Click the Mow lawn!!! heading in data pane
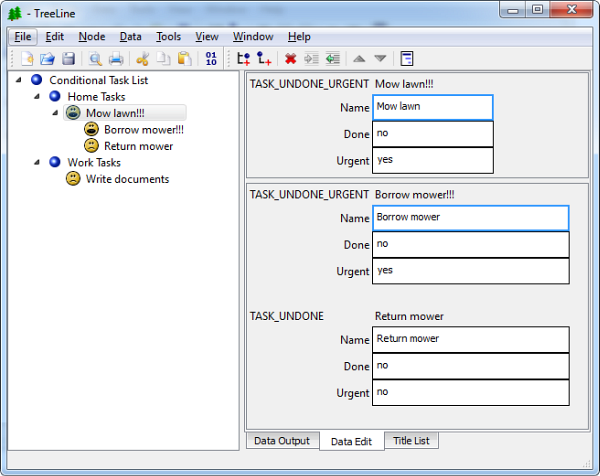The width and height of the screenshot is (600, 476). pos(404,84)
